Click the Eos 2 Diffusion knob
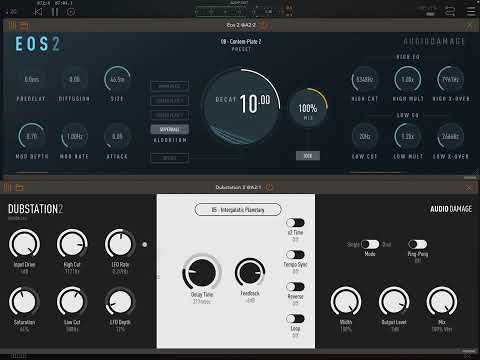This screenshot has width=480, height=360. (74, 79)
